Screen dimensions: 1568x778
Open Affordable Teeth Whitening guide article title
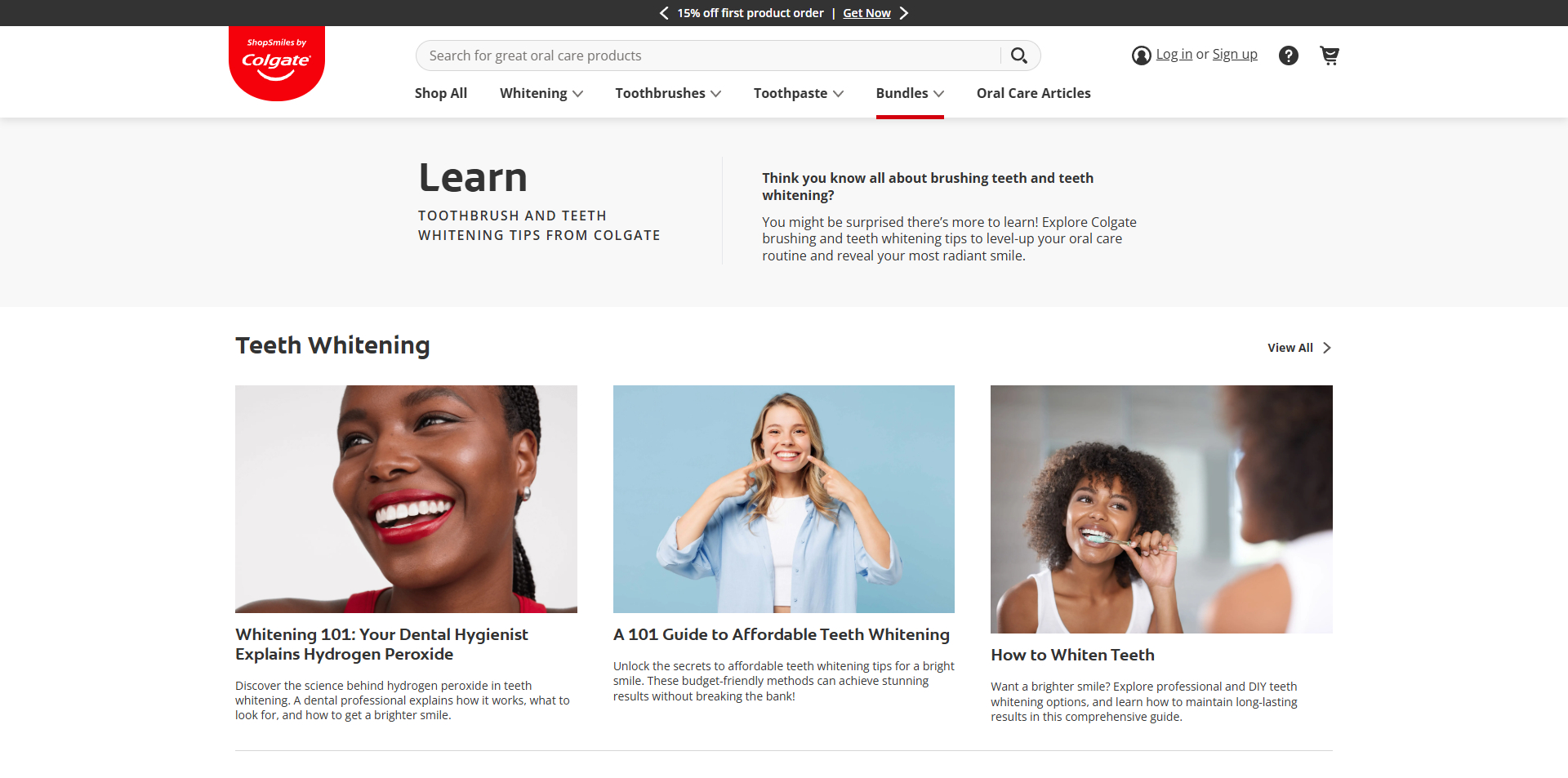coord(781,634)
